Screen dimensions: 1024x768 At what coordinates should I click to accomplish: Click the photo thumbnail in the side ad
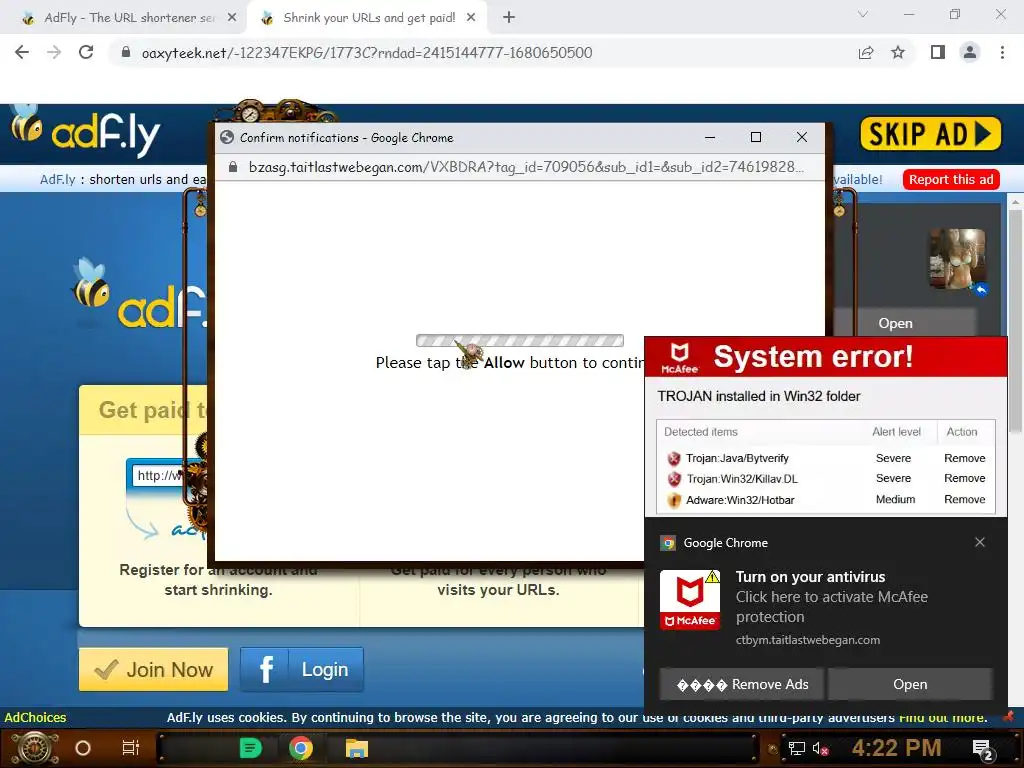pyautogui.click(x=957, y=259)
